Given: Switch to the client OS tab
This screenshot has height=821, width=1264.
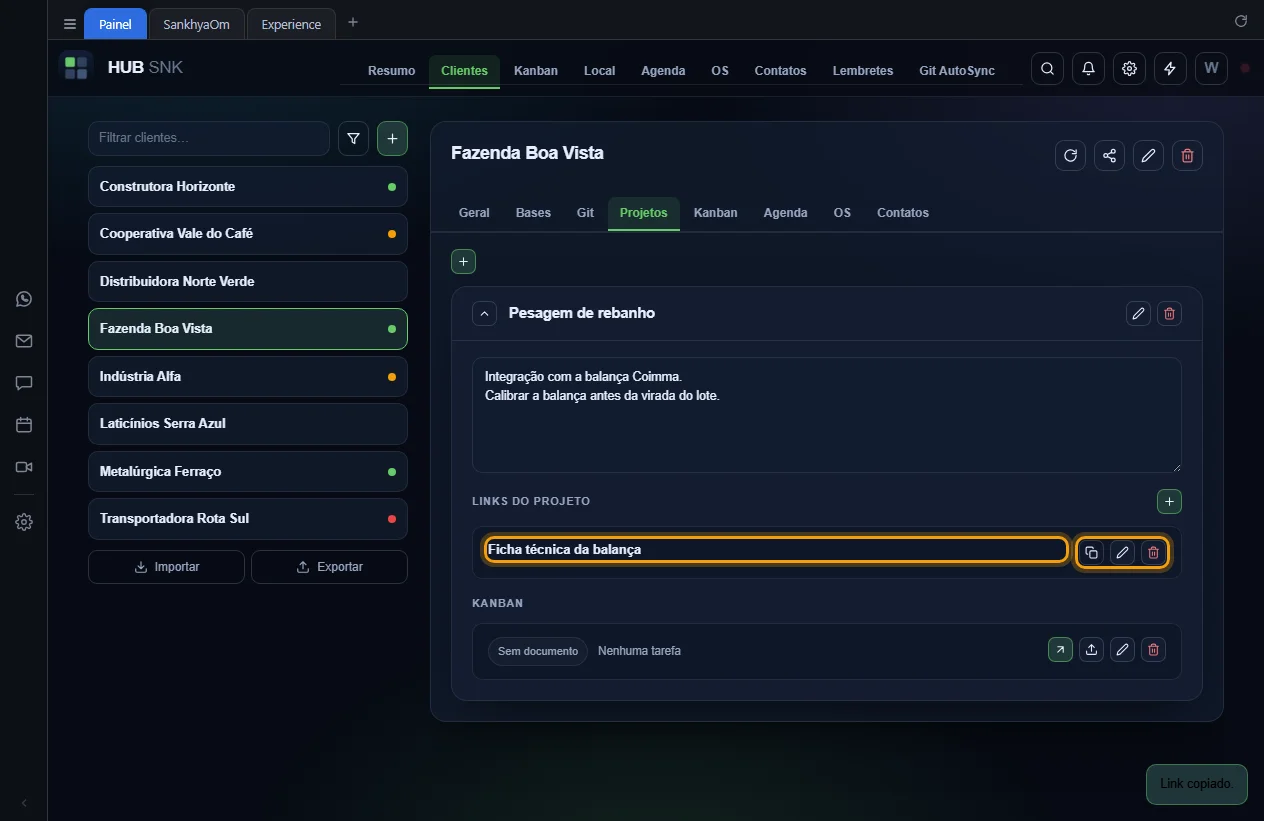Looking at the screenshot, I should click(x=842, y=213).
